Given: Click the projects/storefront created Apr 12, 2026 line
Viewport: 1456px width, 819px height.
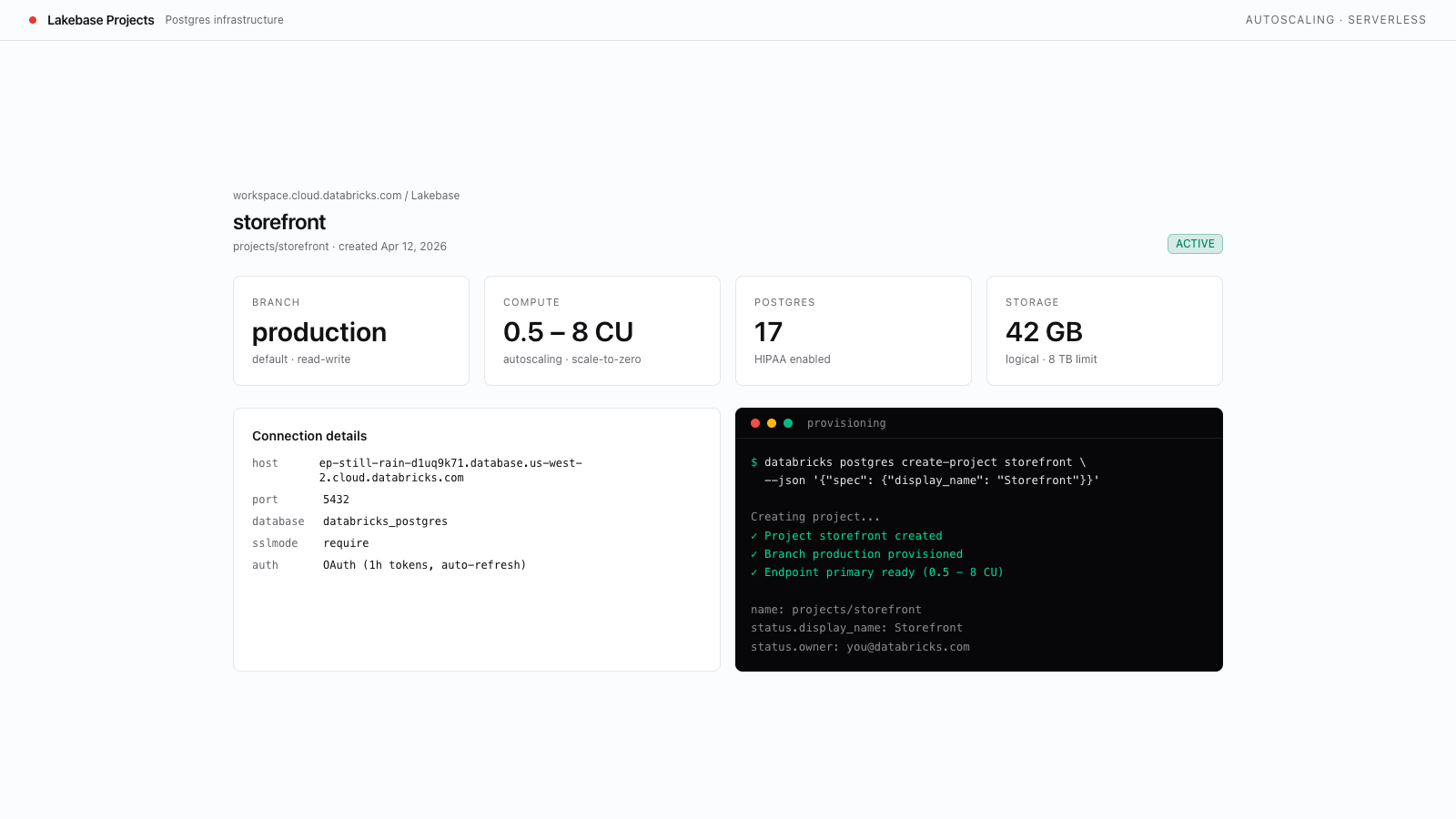Looking at the screenshot, I should 339,247.
